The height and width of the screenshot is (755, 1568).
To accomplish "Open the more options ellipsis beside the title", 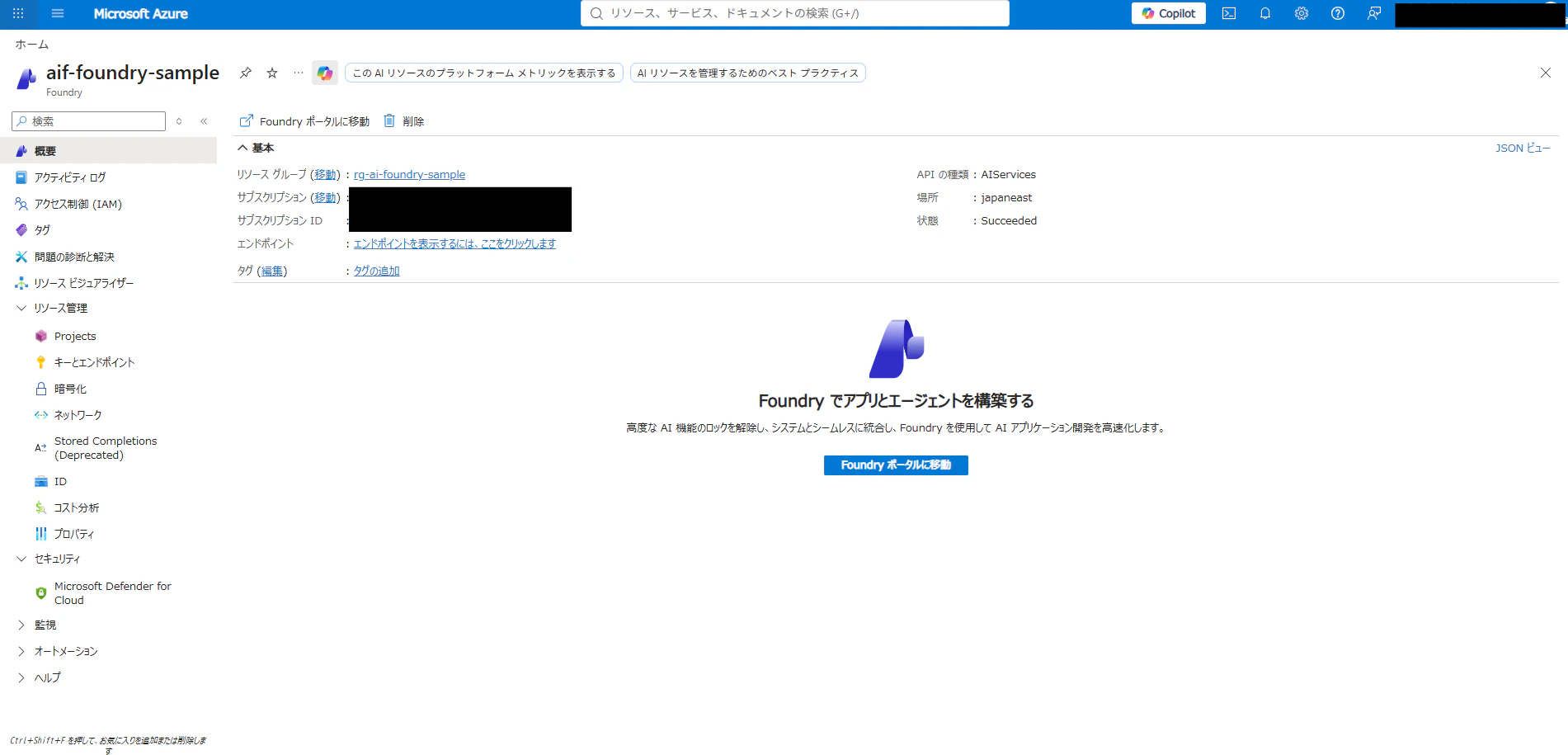I will click(x=299, y=73).
